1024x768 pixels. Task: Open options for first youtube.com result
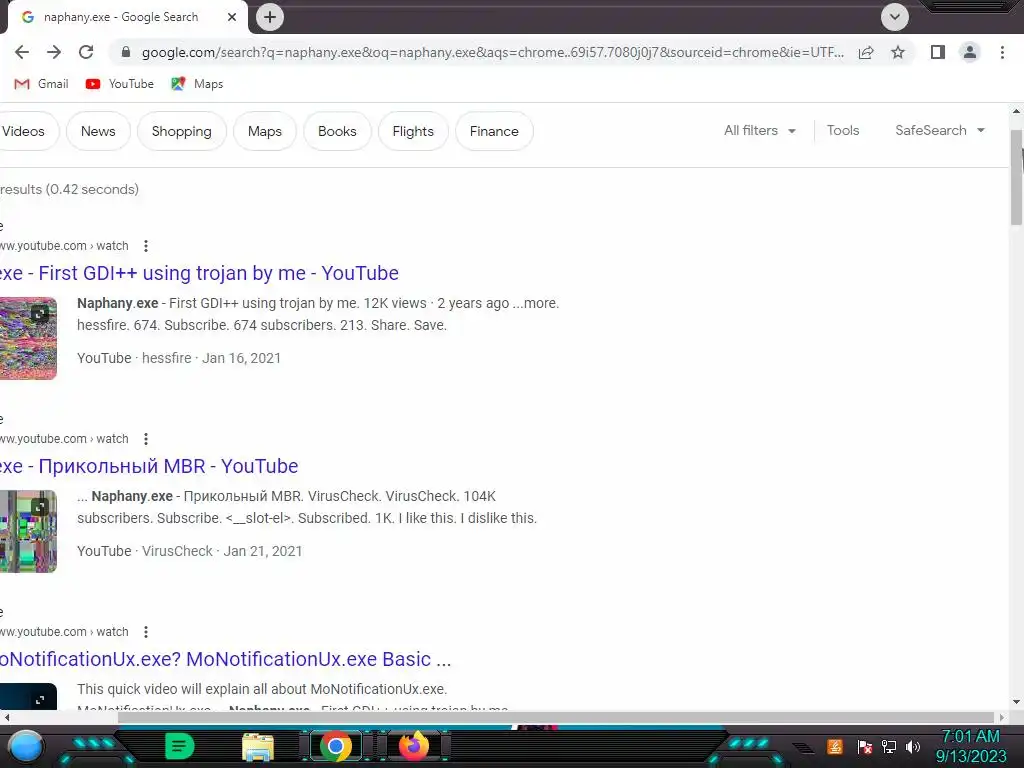tap(146, 246)
